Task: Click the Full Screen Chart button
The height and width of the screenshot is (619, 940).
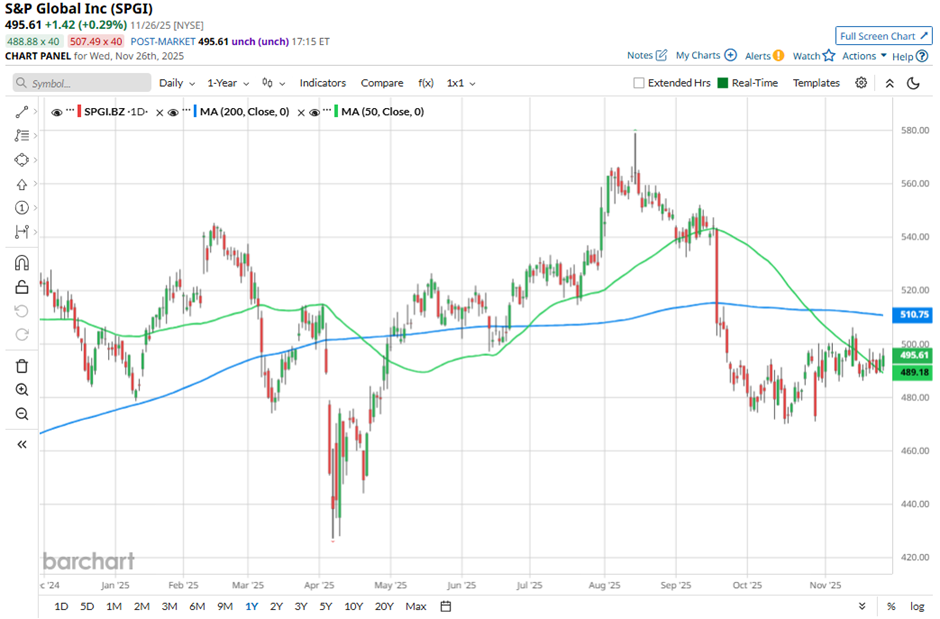Action: (883, 36)
